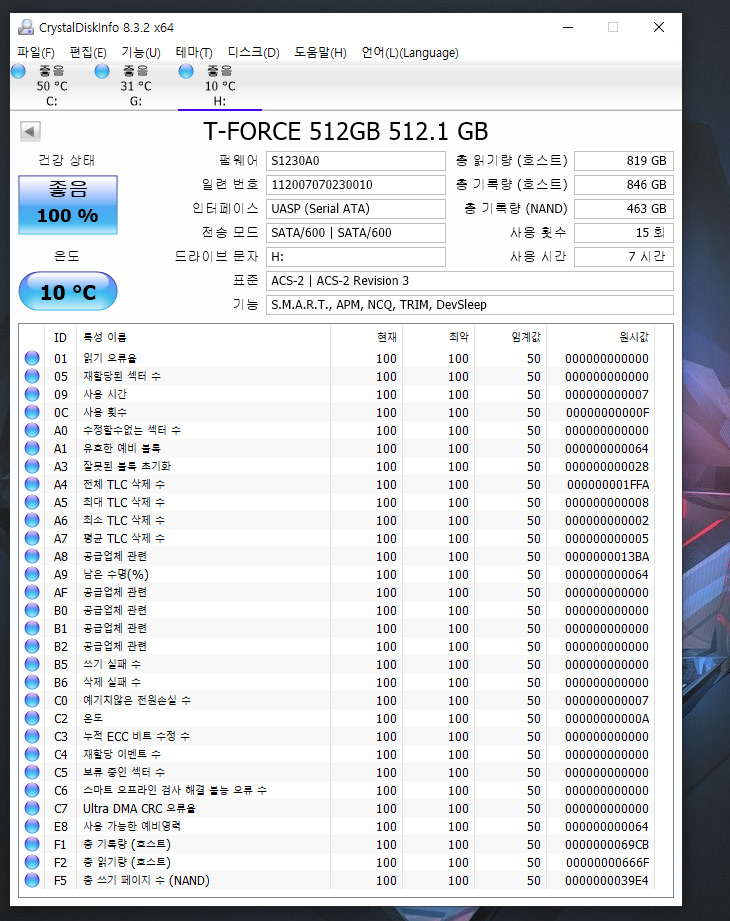Click raw value 000000001FFA
730x921 pixels.
pyautogui.click(x=607, y=485)
